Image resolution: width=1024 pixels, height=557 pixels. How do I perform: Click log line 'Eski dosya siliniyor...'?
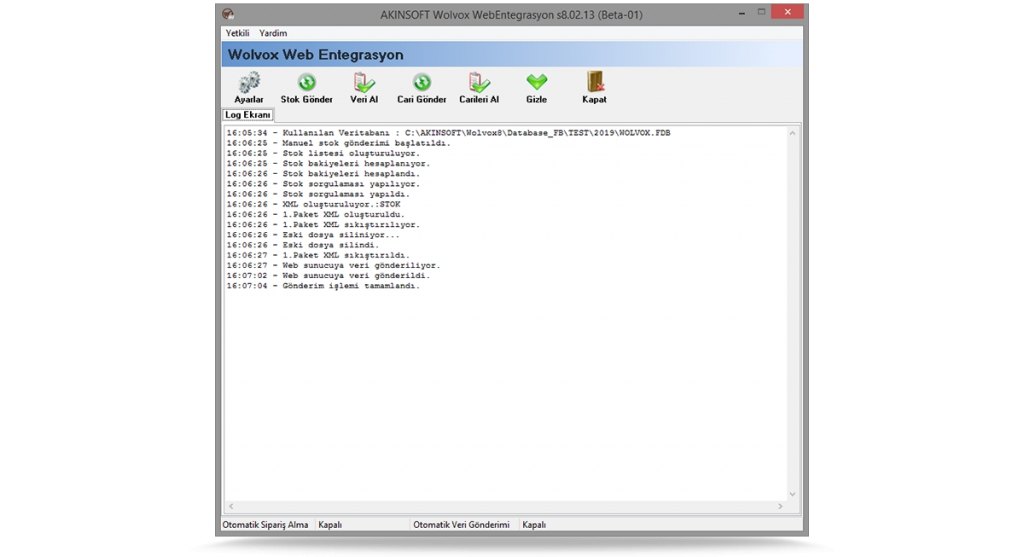pyautogui.click(x=313, y=235)
